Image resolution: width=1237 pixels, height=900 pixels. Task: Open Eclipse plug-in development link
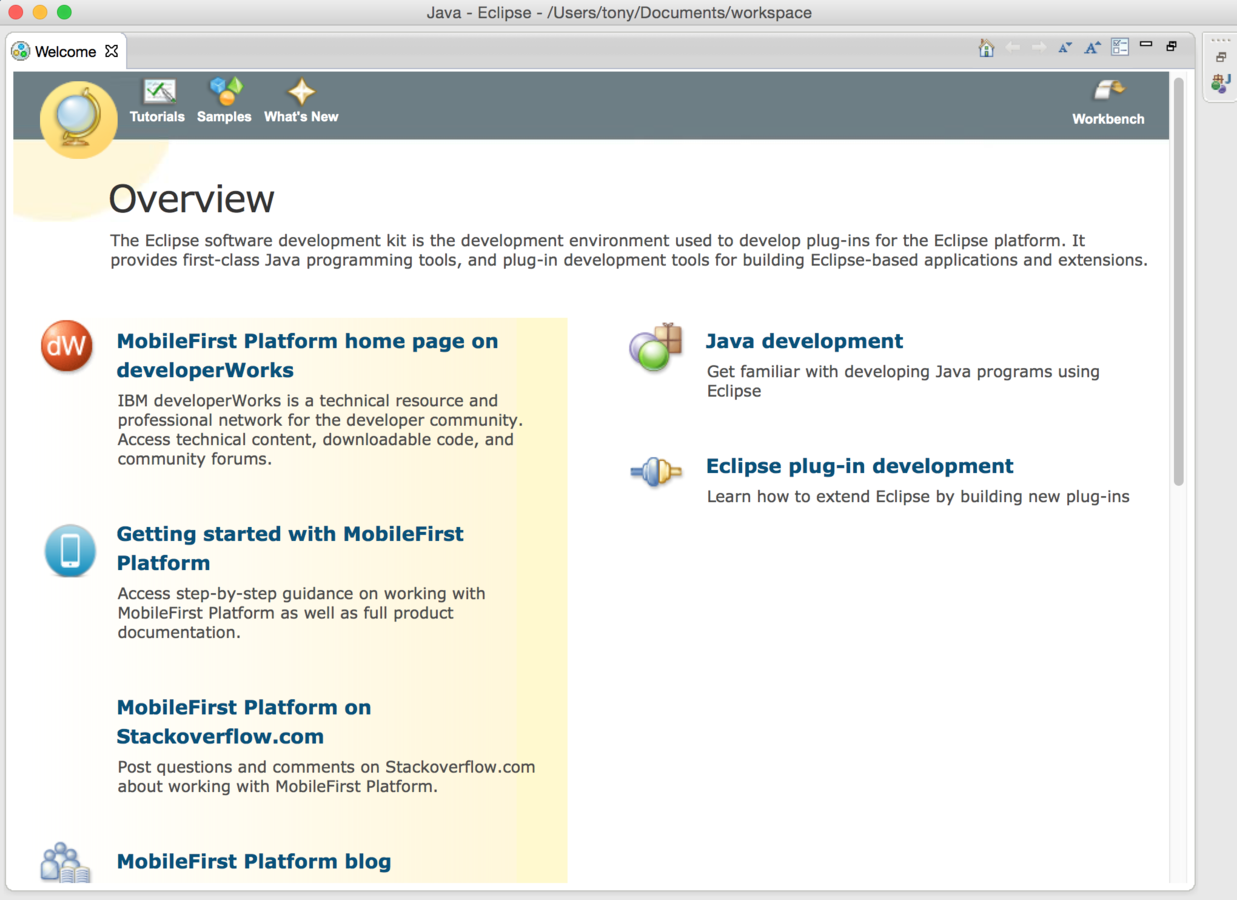click(859, 466)
